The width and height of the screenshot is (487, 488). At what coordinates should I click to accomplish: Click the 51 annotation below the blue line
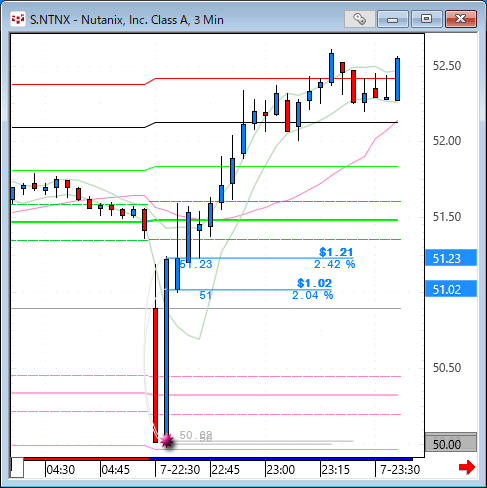pyautogui.click(x=205, y=295)
